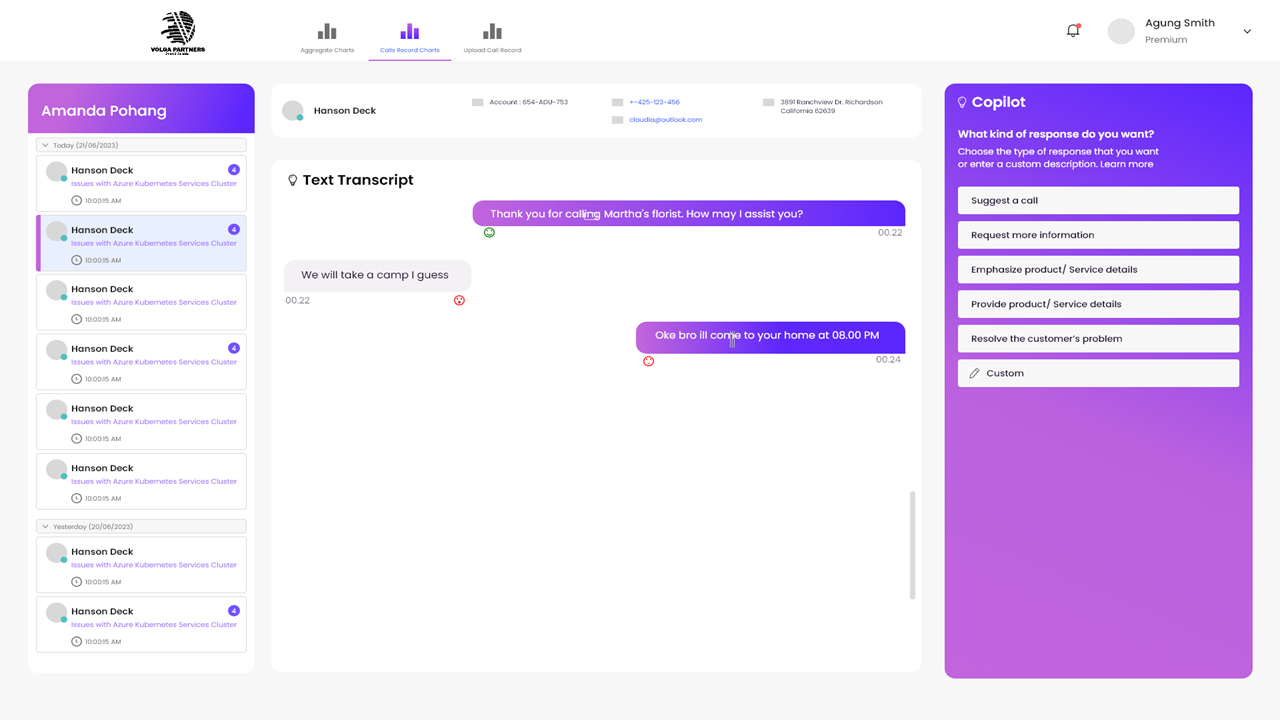This screenshot has width=1280, height=720.
Task: Switch to the Aggregate Charts tab
Action: (x=327, y=38)
